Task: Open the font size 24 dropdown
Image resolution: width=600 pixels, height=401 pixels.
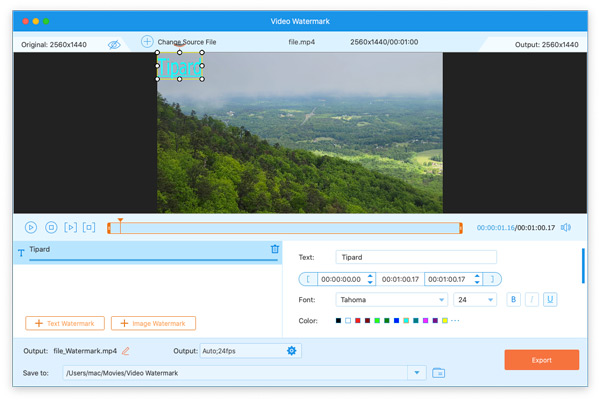Action: tap(475, 299)
